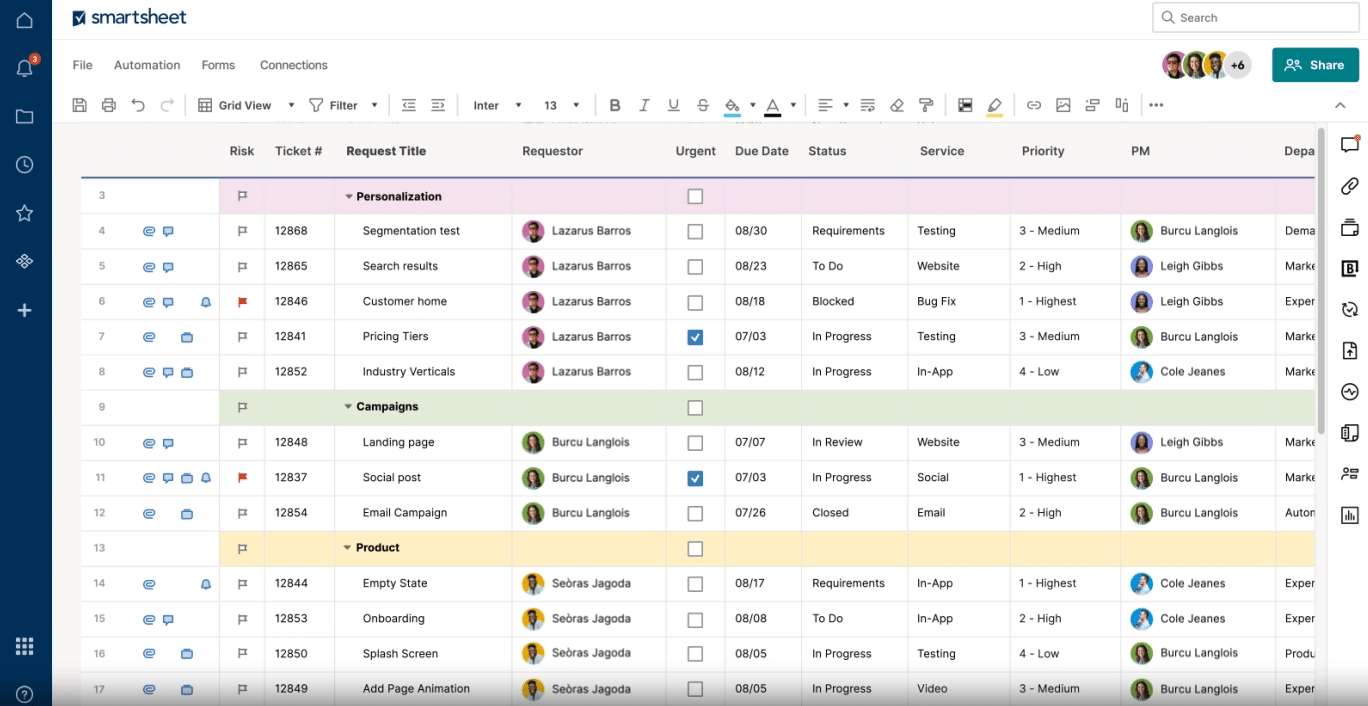Open the Connections menu

[294, 65]
